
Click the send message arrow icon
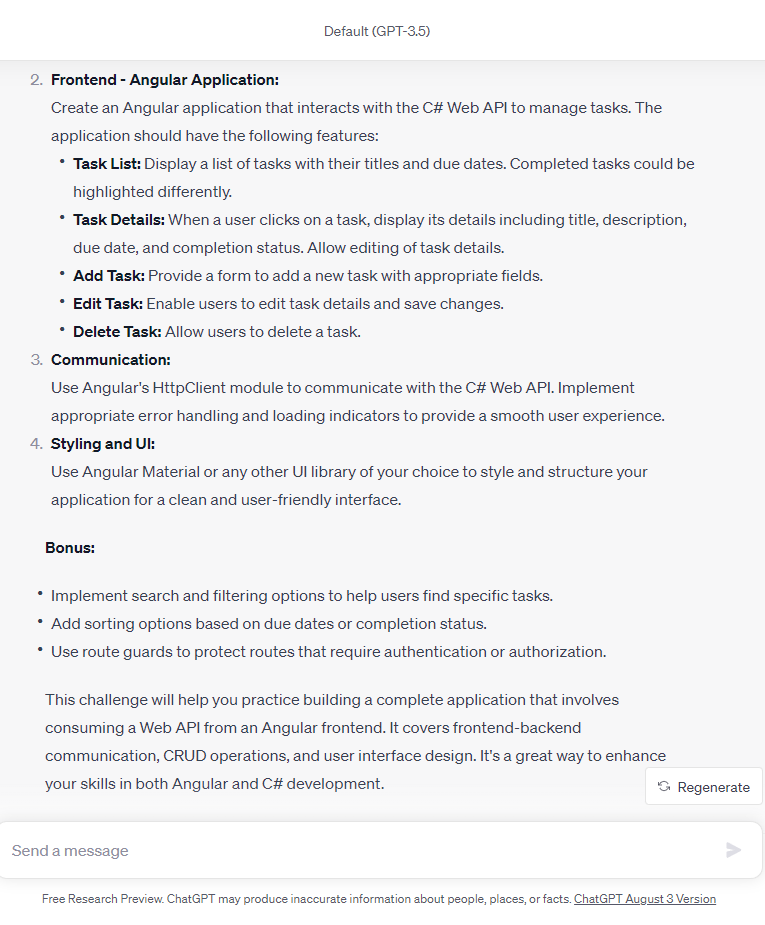pos(733,850)
